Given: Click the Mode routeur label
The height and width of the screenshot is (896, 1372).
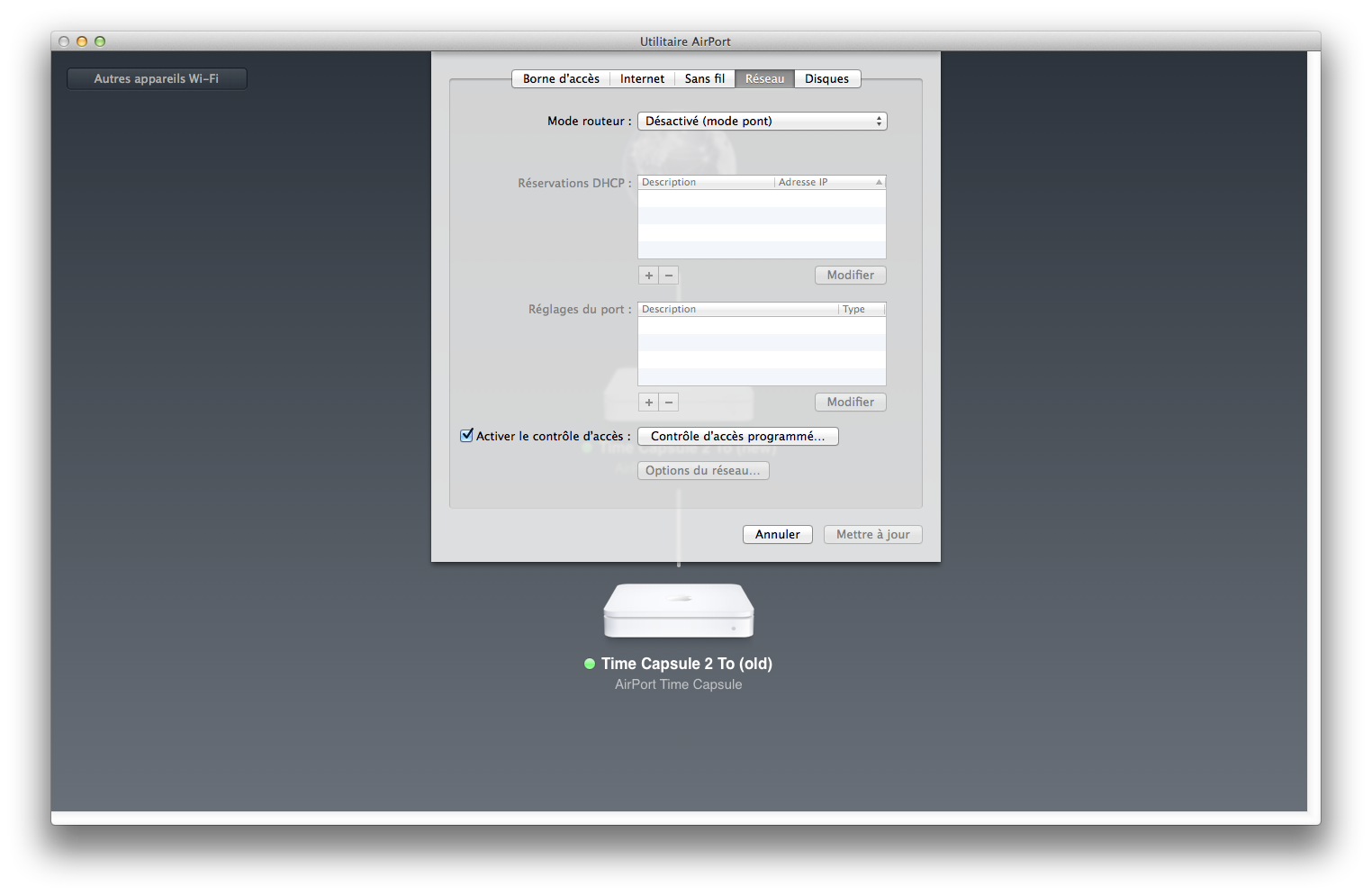Looking at the screenshot, I should 590,121.
